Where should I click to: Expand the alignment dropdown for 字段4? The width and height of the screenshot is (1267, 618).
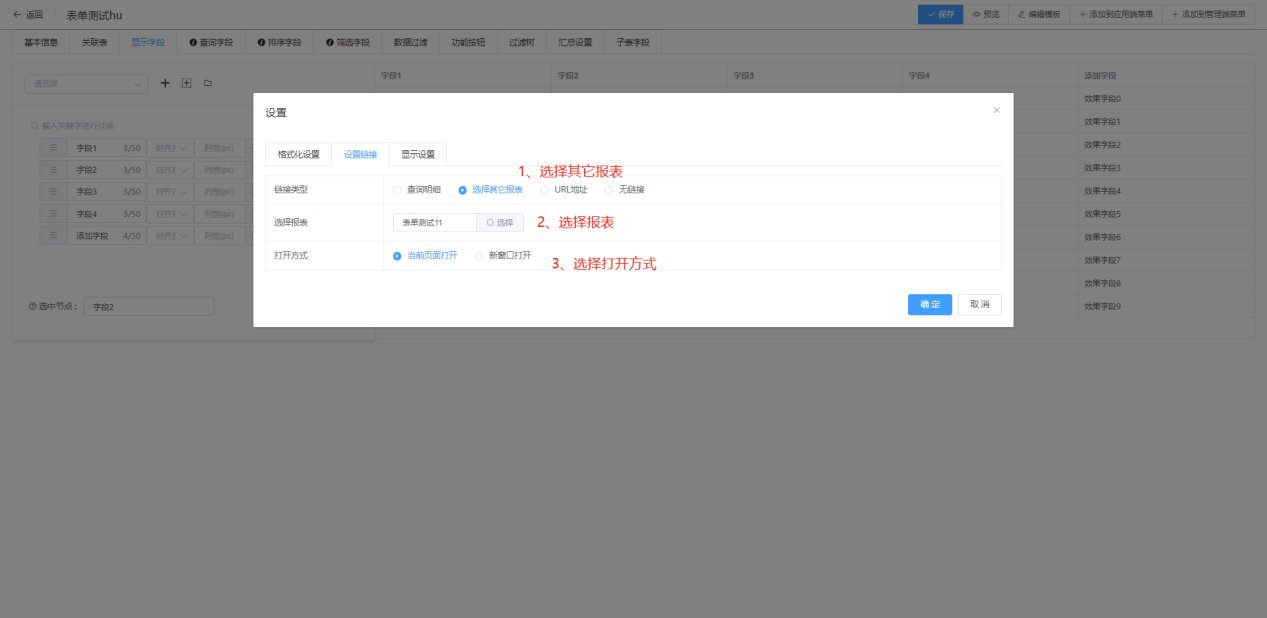pyautogui.click(x=169, y=213)
